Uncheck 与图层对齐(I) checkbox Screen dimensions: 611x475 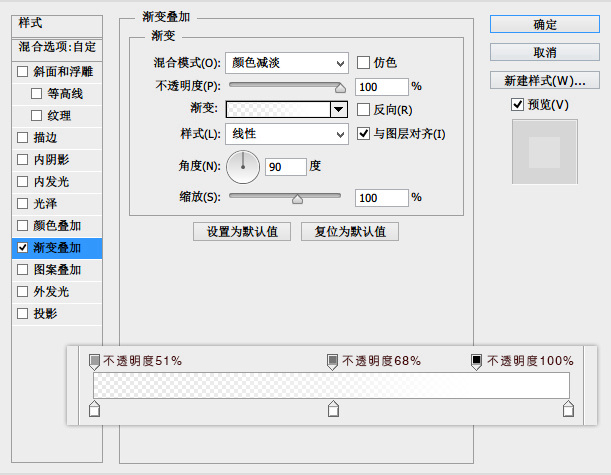tap(363, 134)
